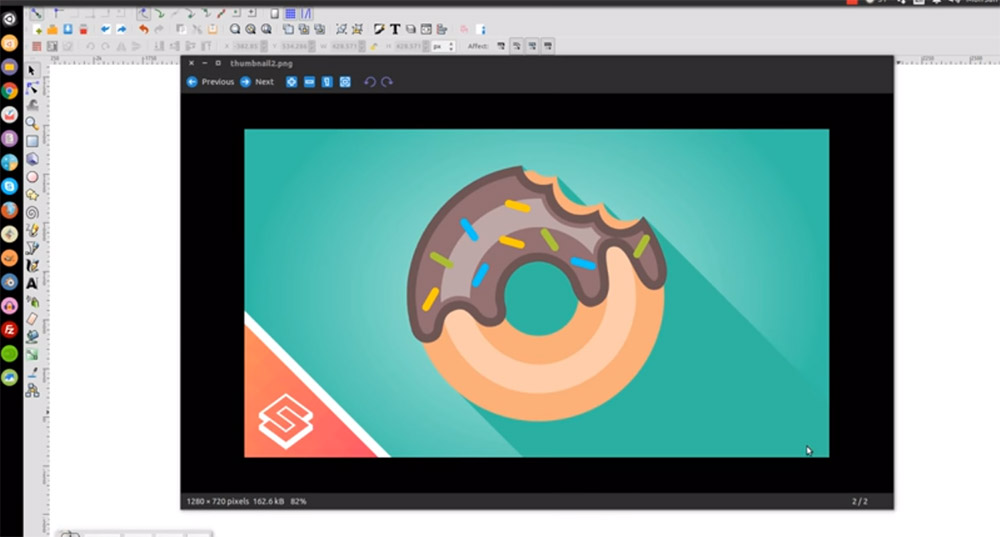Image resolution: width=1000 pixels, height=537 pixels.
Task: Select the Zoom magnifier tool in left toolbox
Action: [32, 123]
